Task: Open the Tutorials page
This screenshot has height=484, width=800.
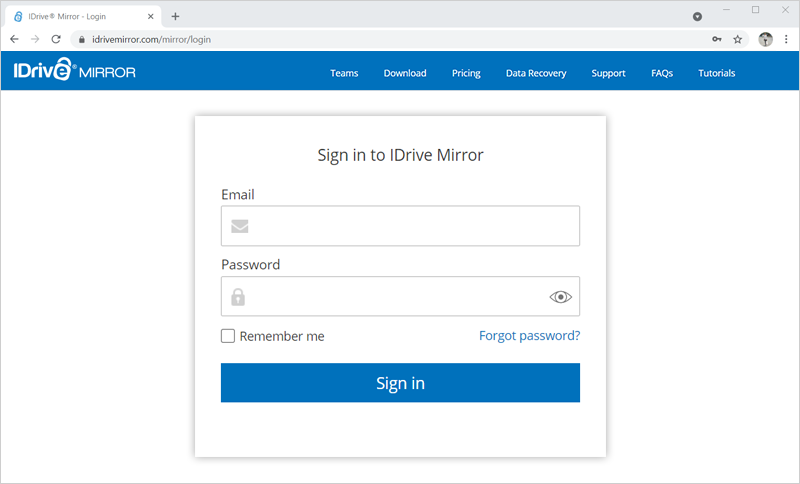Action: [717, 73]
